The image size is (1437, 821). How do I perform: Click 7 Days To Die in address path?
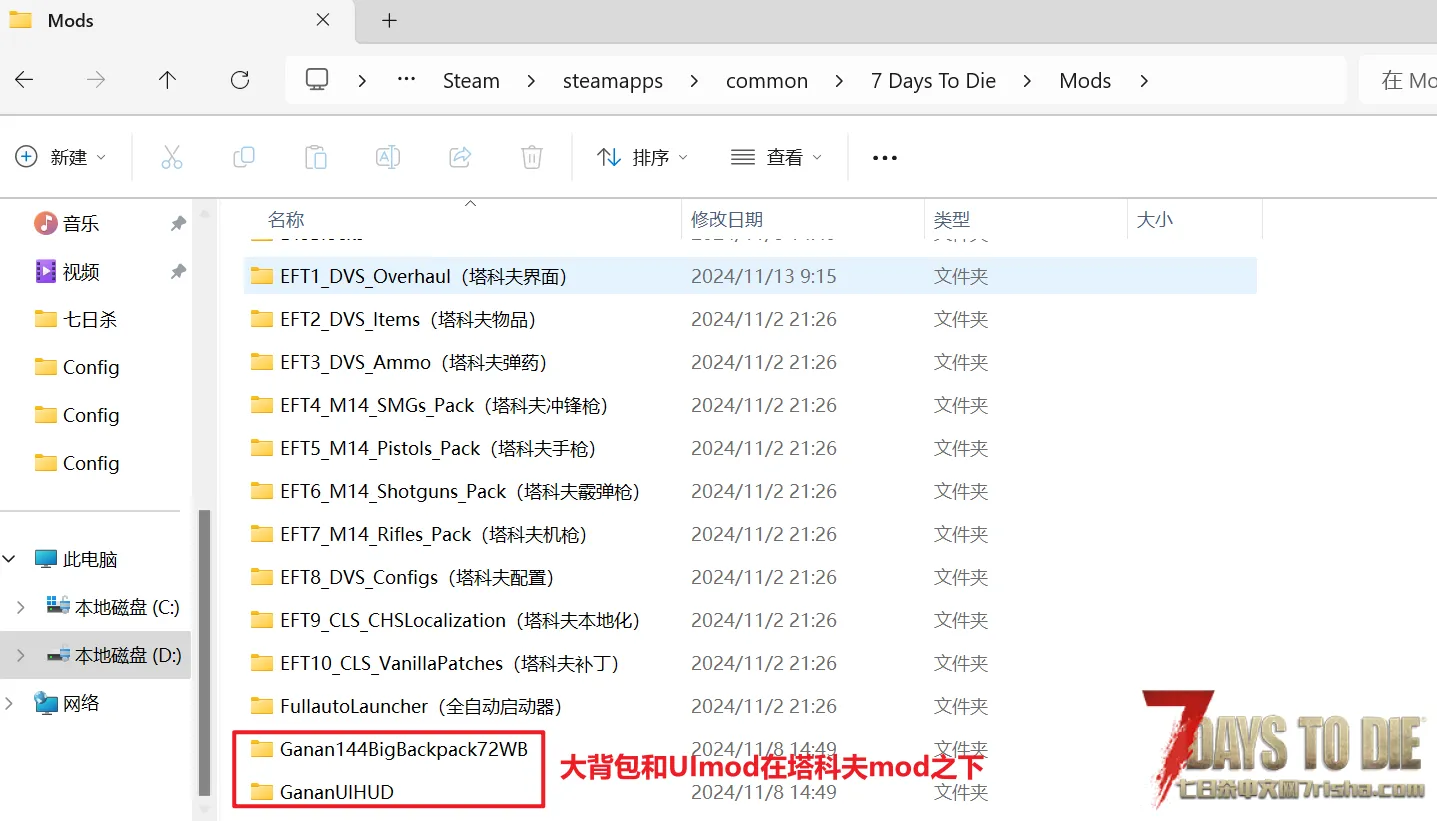[933, 81]
